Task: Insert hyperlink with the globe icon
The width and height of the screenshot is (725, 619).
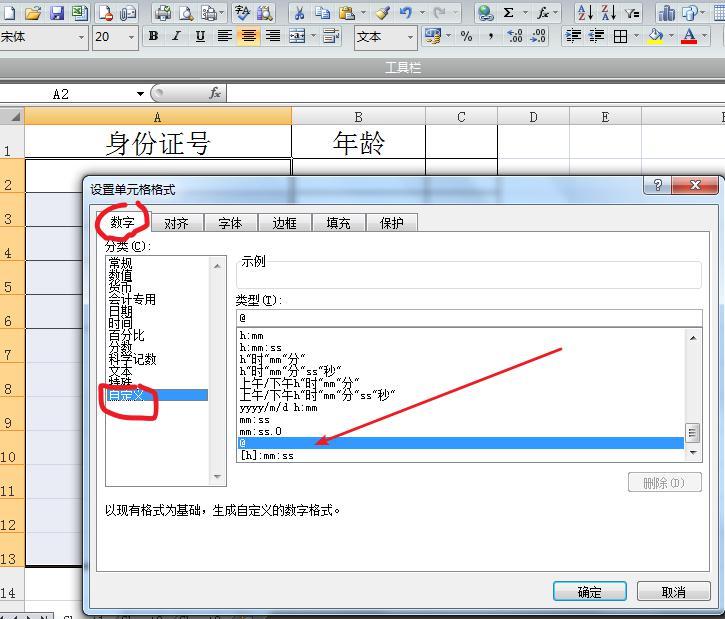Action: 485,12
